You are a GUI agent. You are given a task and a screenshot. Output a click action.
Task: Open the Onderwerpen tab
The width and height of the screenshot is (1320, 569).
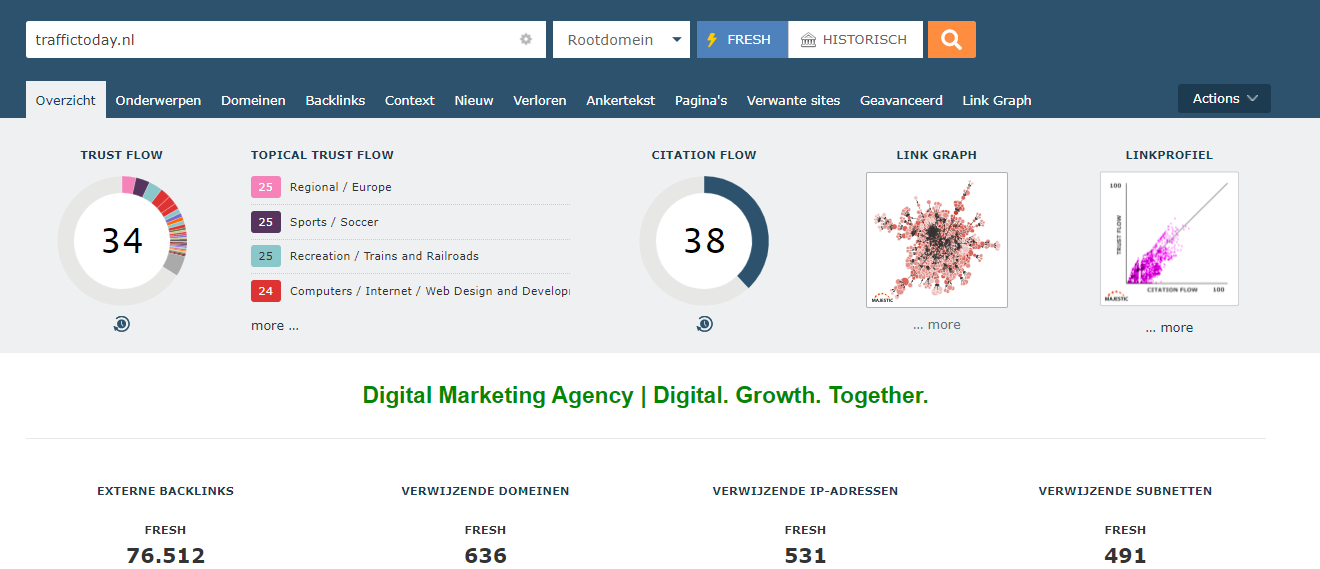pyautogui.click(x=158, y=100)
